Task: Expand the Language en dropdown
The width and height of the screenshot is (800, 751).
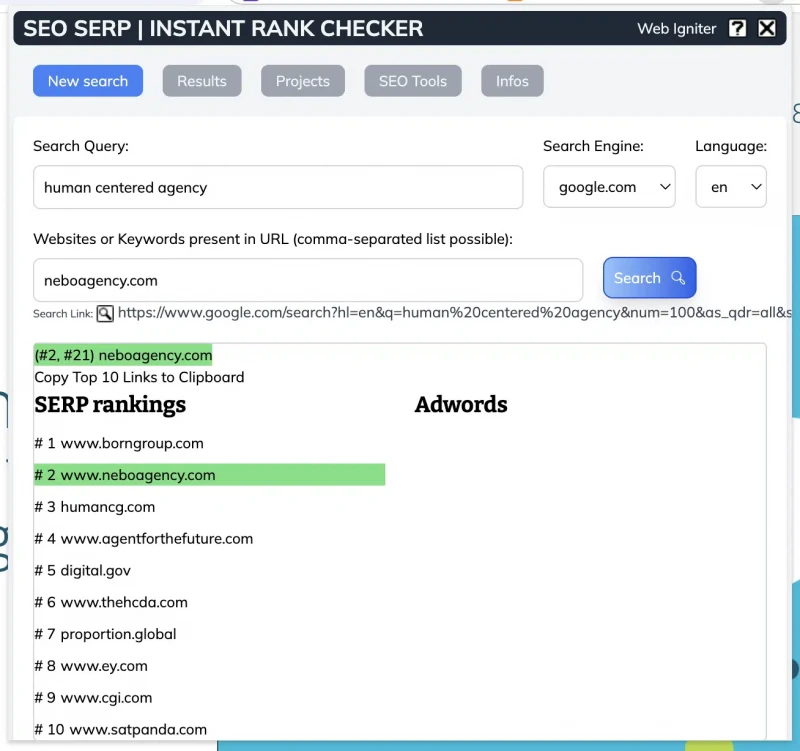Action: [731, 187]
